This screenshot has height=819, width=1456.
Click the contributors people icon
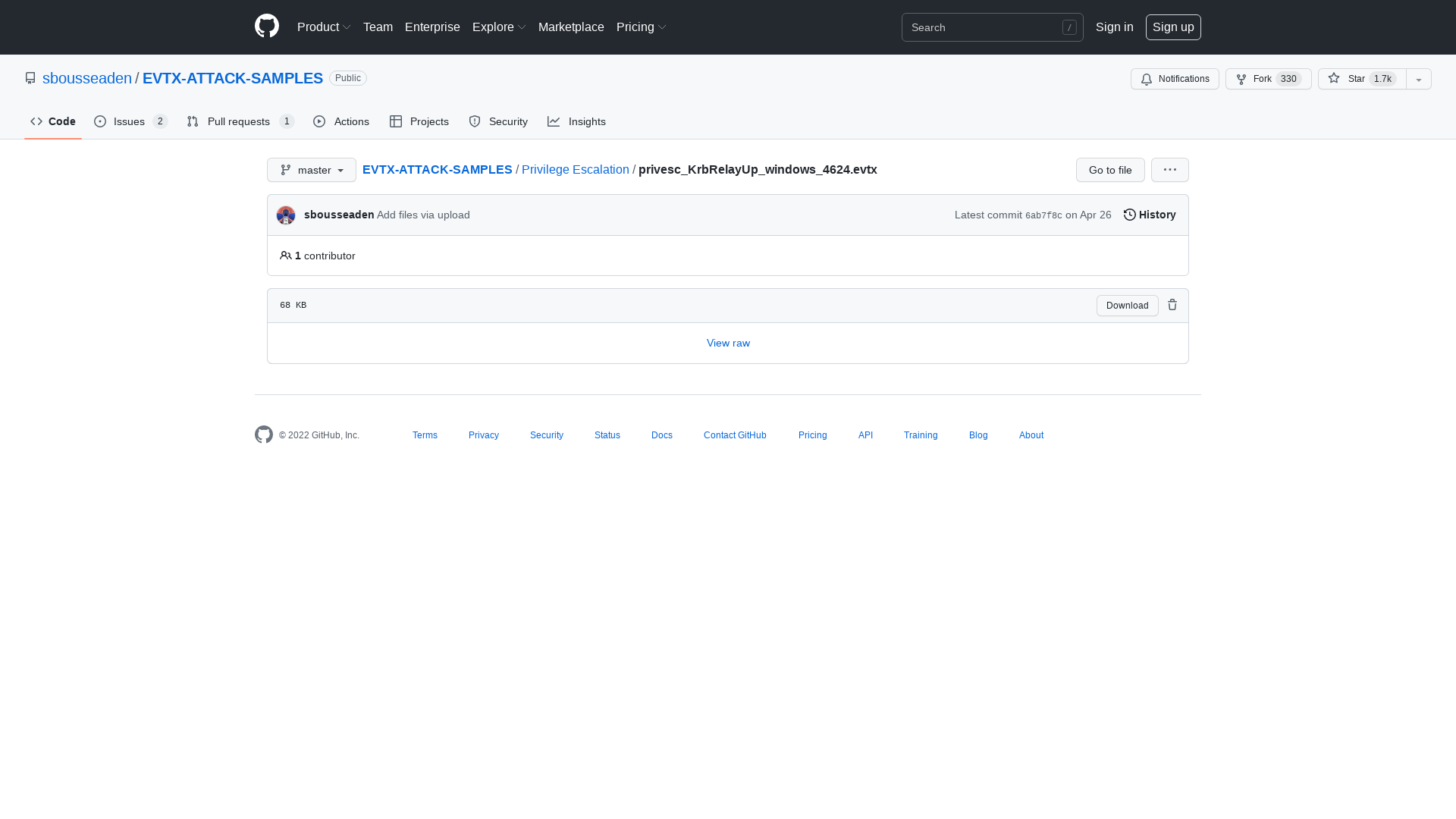pos(286,256)
